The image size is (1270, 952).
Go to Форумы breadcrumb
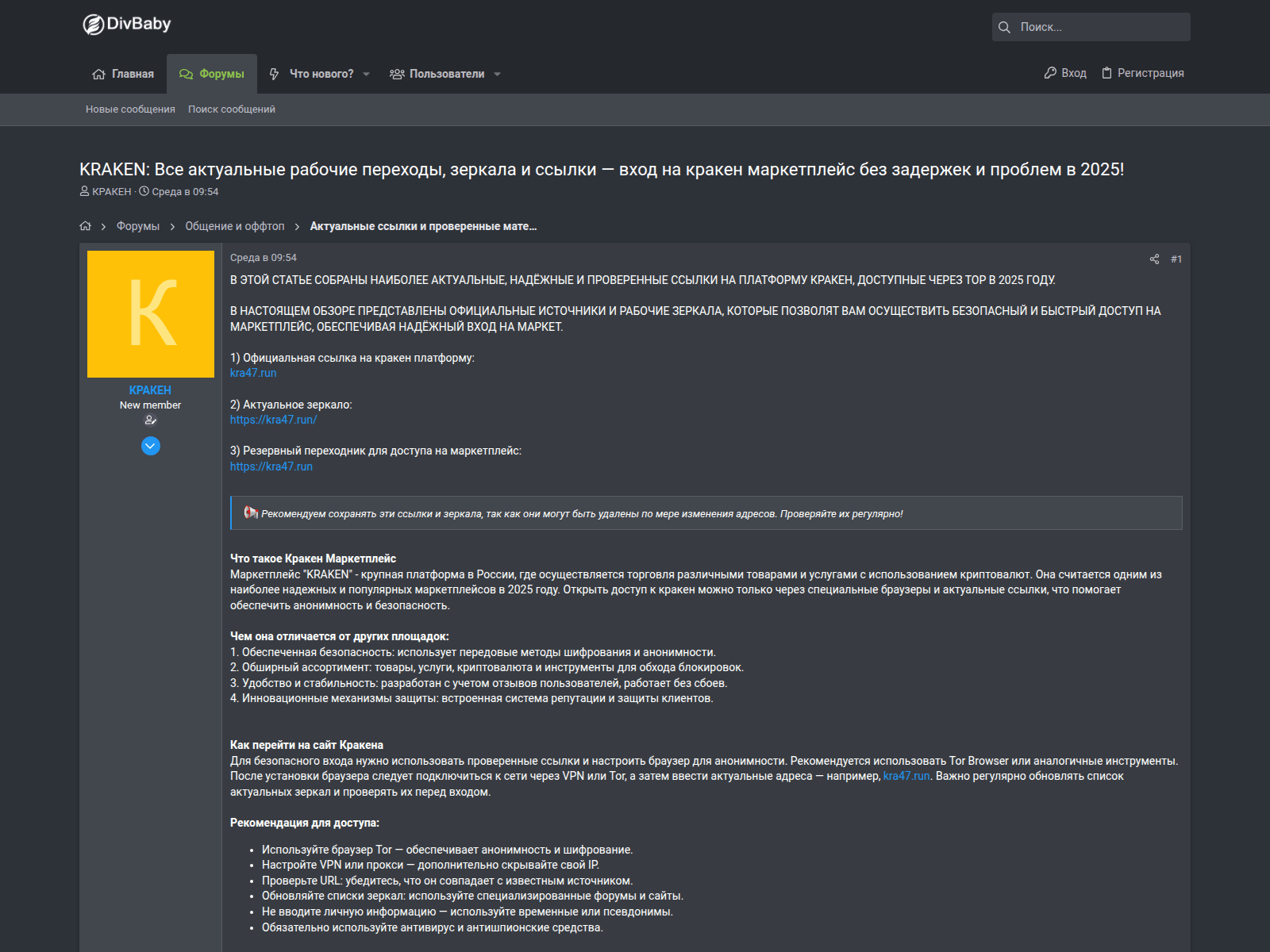[138, 226]
